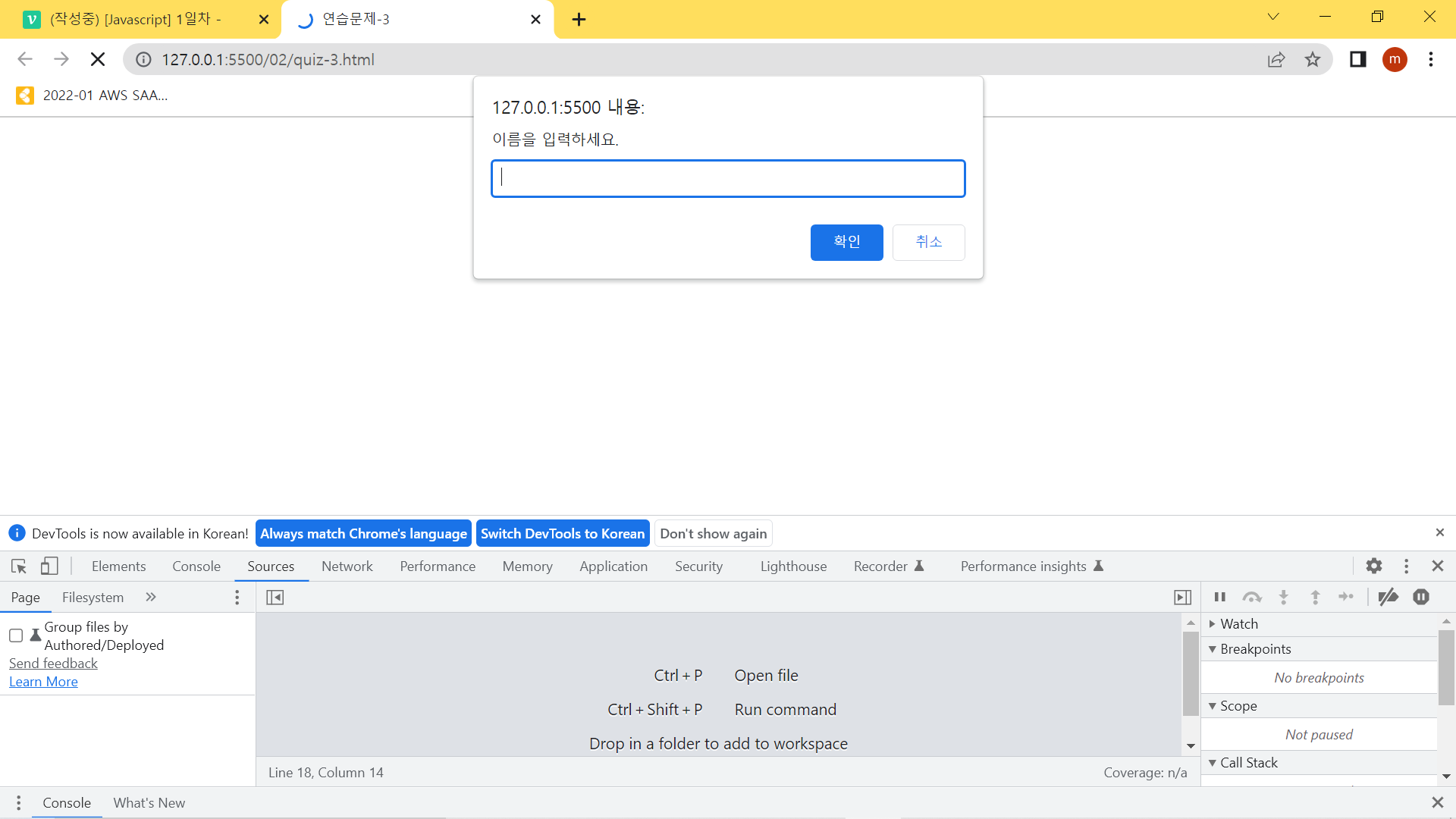Open the Learn More link
The image size is (1456, 819).
point(43,682)
